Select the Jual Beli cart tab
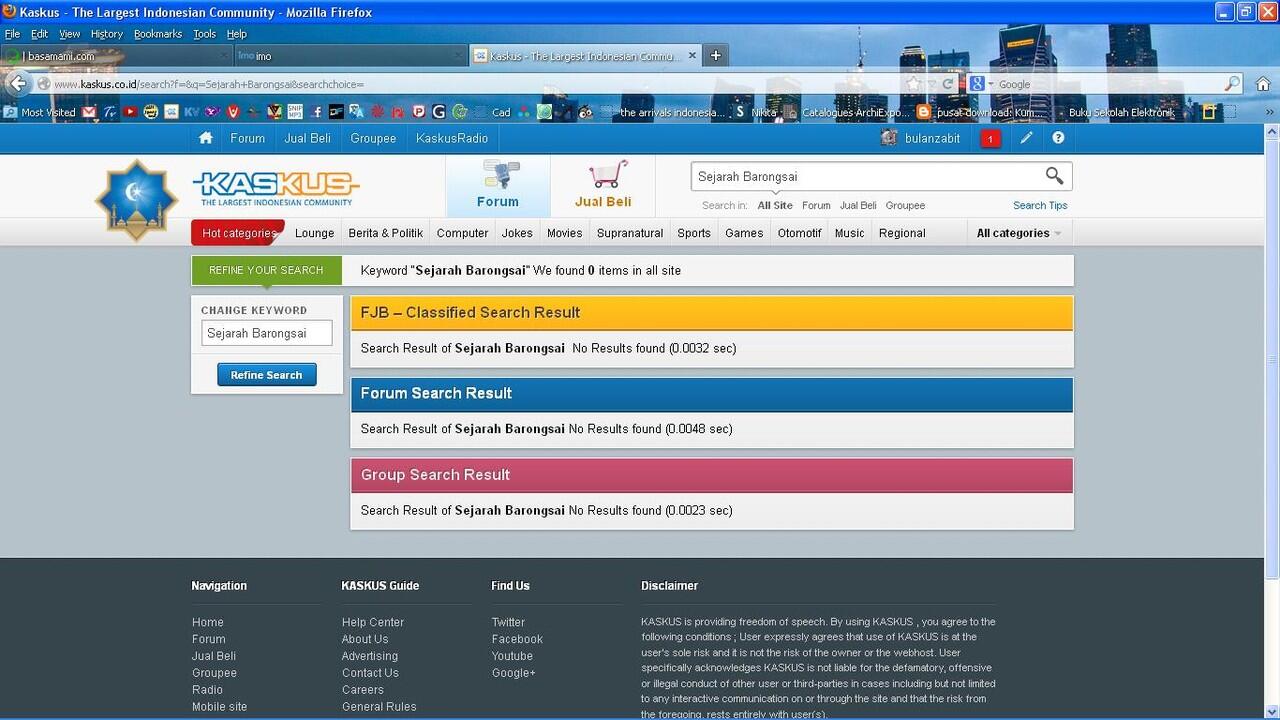The image size is (1280, 720). 603,185
